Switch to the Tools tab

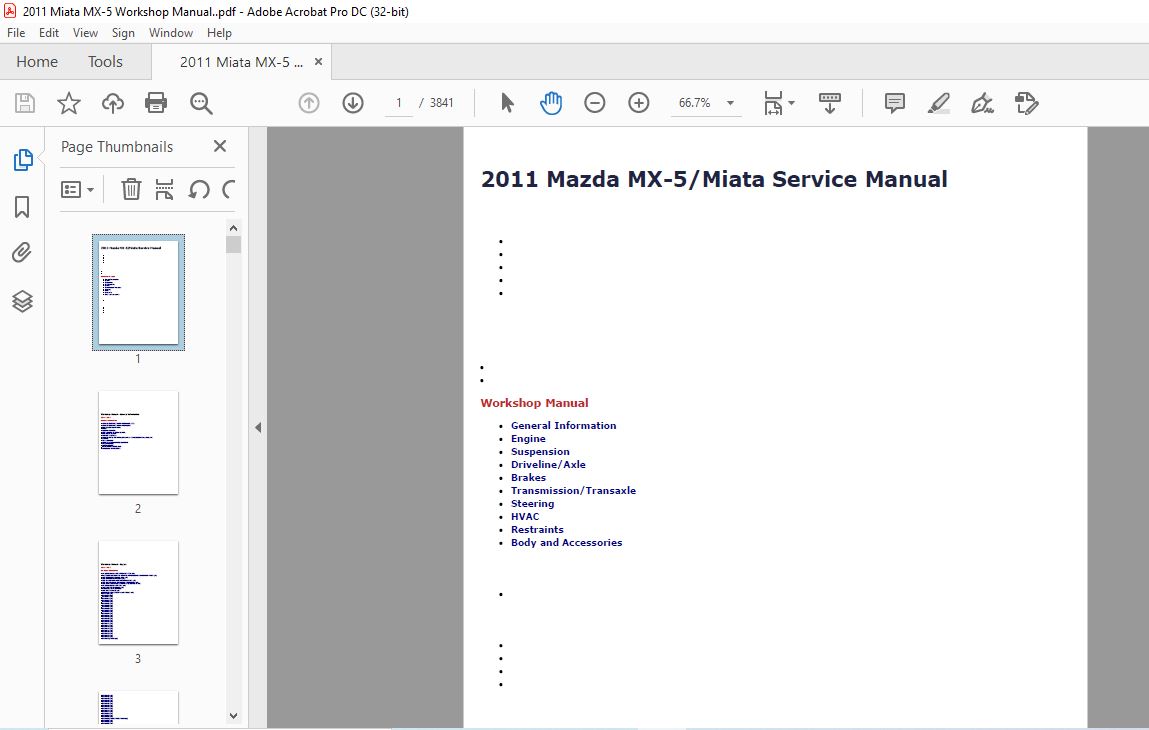pyautogui.click(x=106, y=62)
